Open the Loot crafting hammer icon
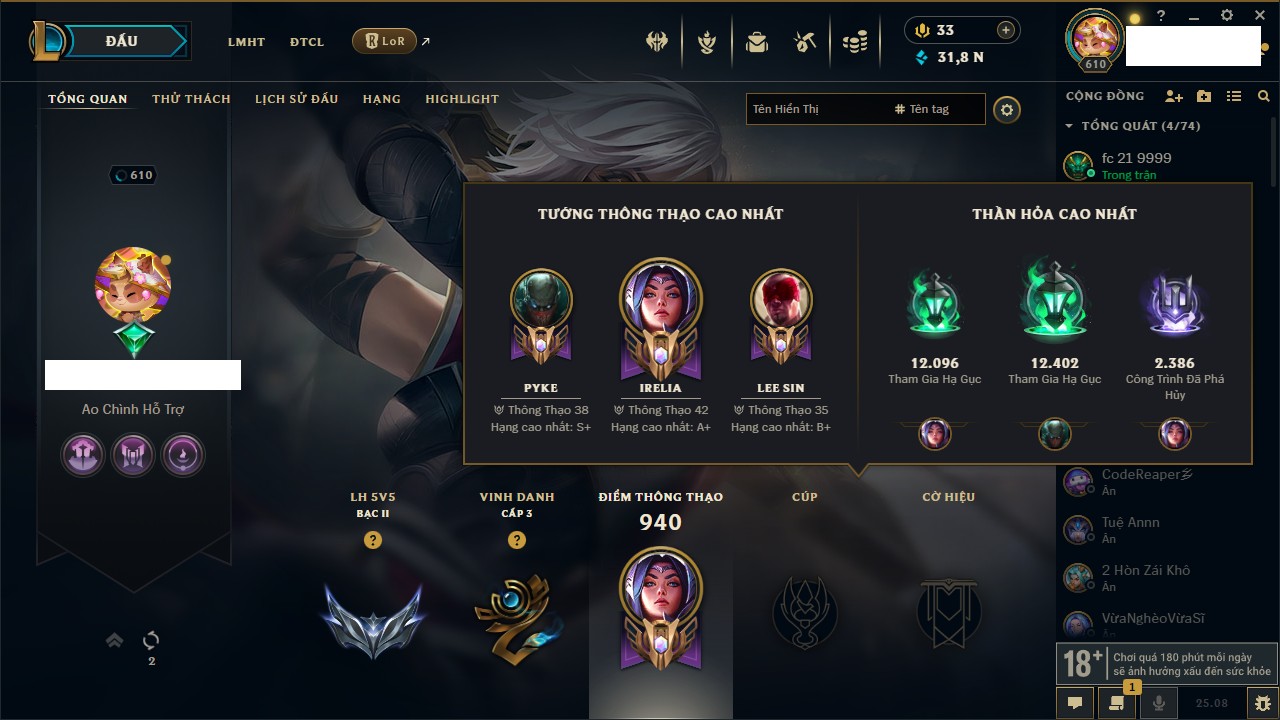The height and width of the screenshot is (720, 1280). (805, 42)
